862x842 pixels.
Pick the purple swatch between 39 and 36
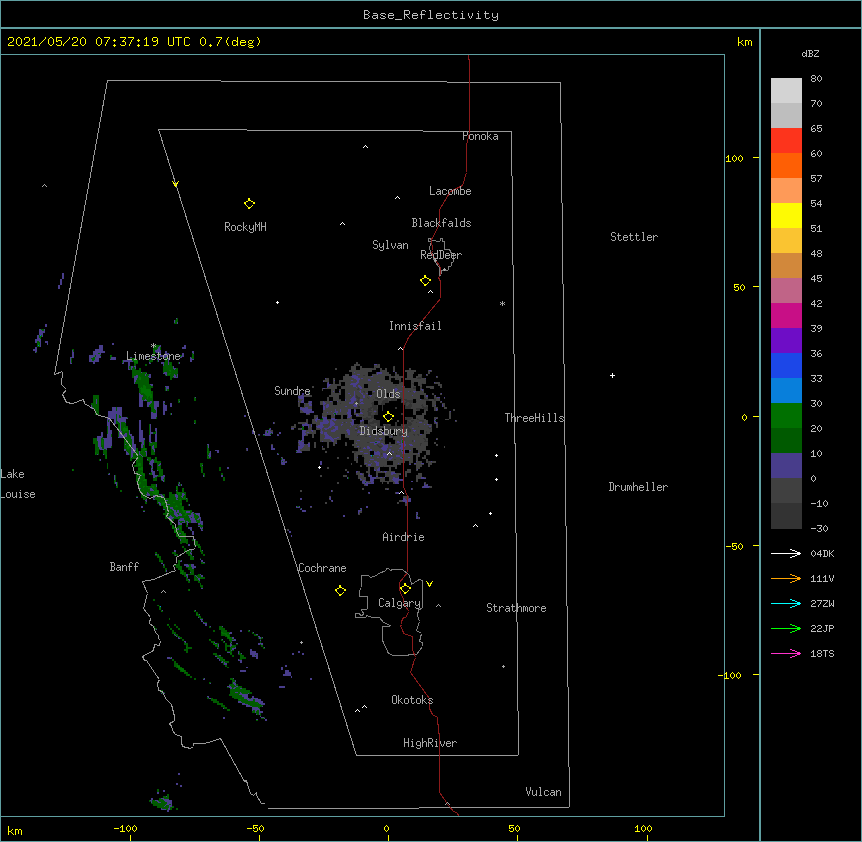pos(786,340)
